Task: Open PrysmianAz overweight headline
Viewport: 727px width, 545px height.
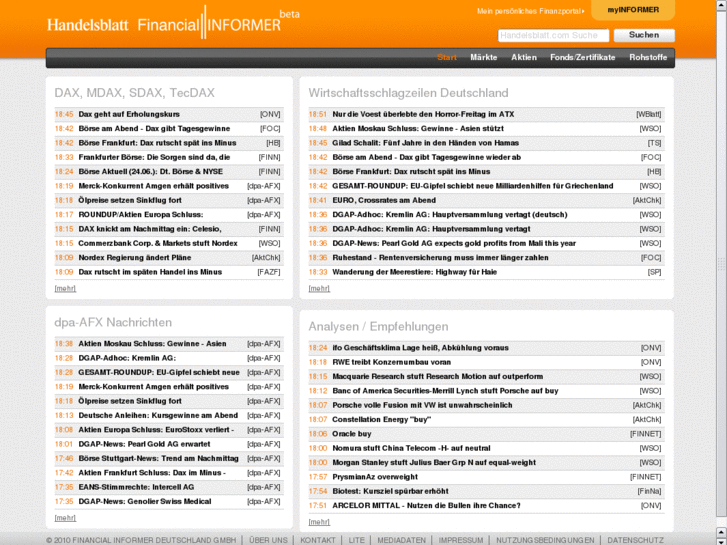Action: [x=375, y=477]
